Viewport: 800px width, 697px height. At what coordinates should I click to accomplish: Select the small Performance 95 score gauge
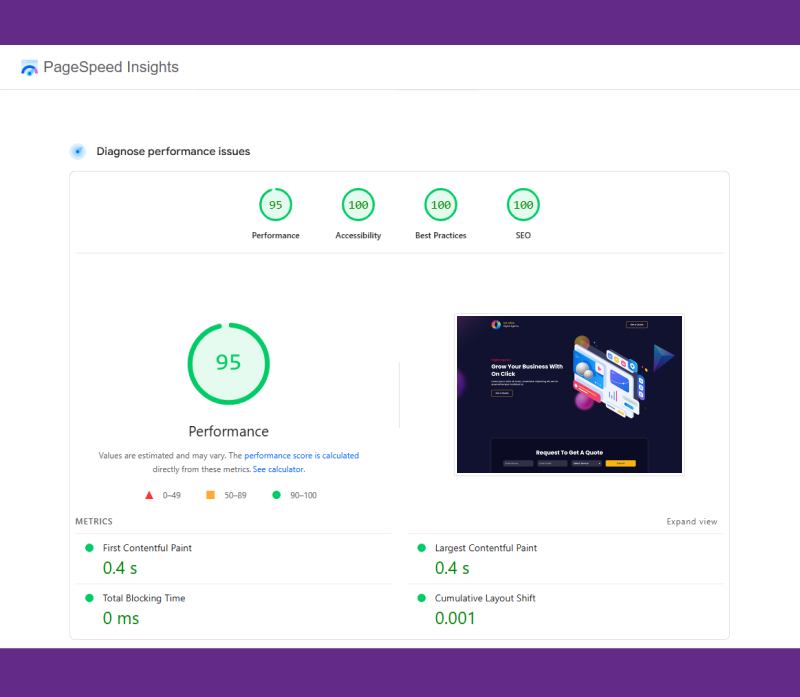[275, 205]
